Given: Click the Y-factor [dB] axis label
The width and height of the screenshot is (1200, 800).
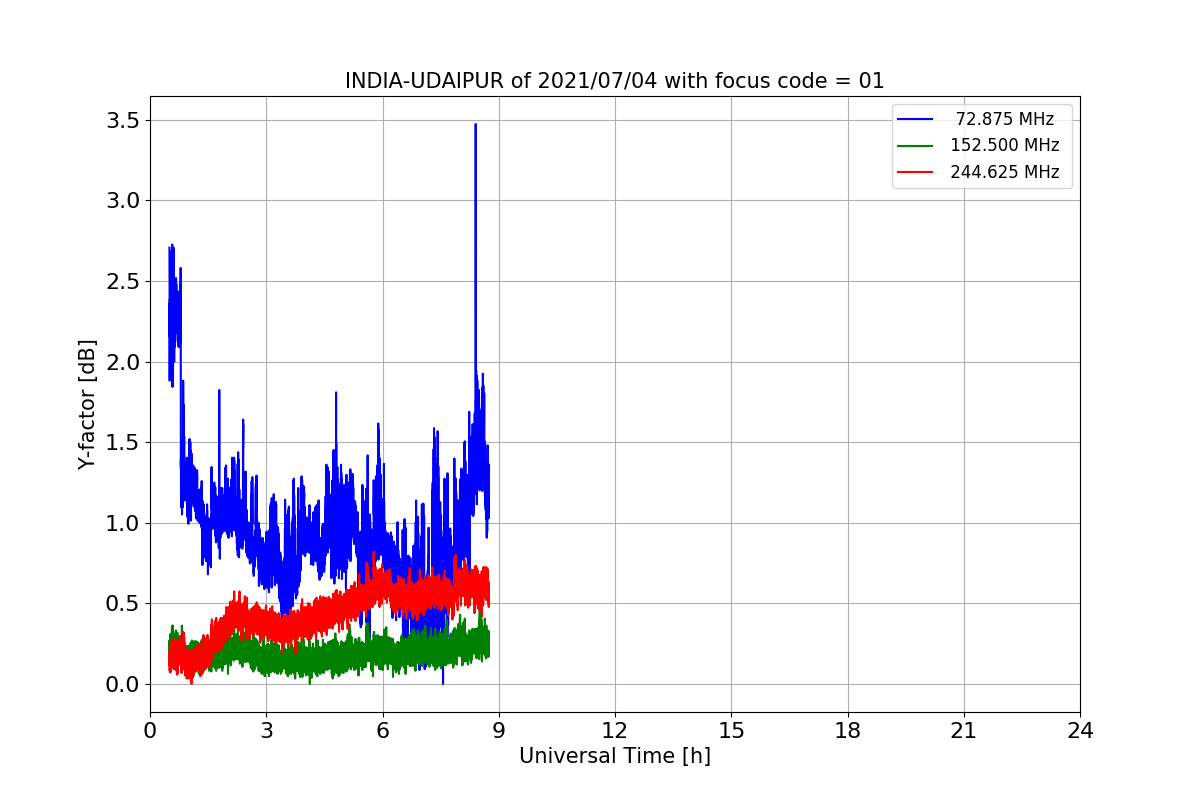Looking at the screenshot, I should click(88, 405).
